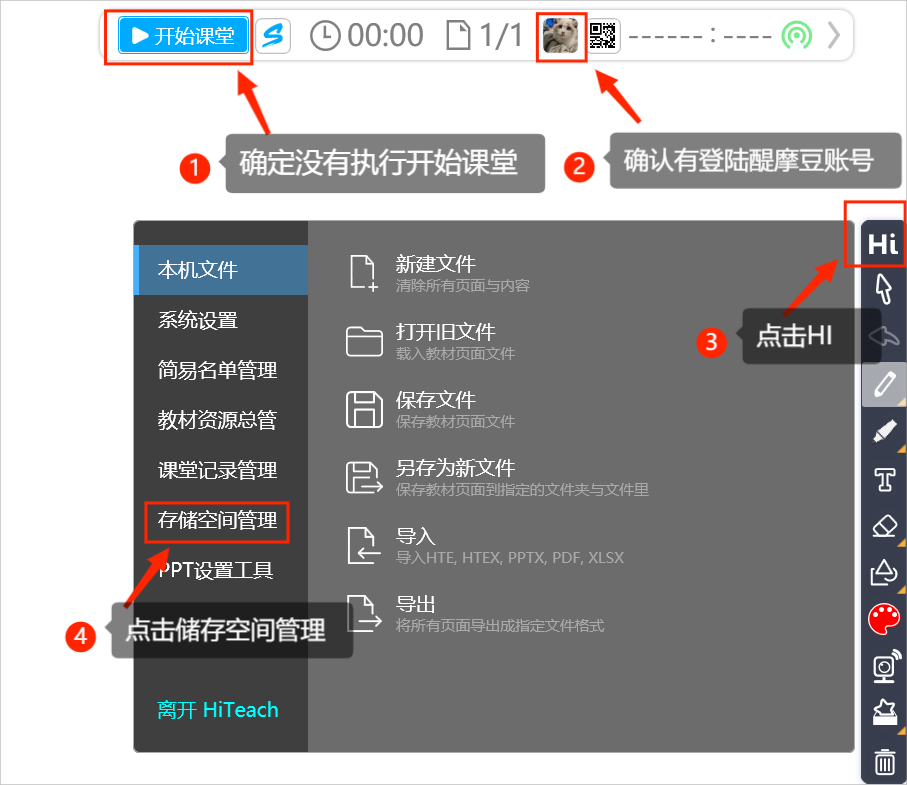This screenshot has width=907, height=785.
Task: Open the color palette
Action: [884, 620]
